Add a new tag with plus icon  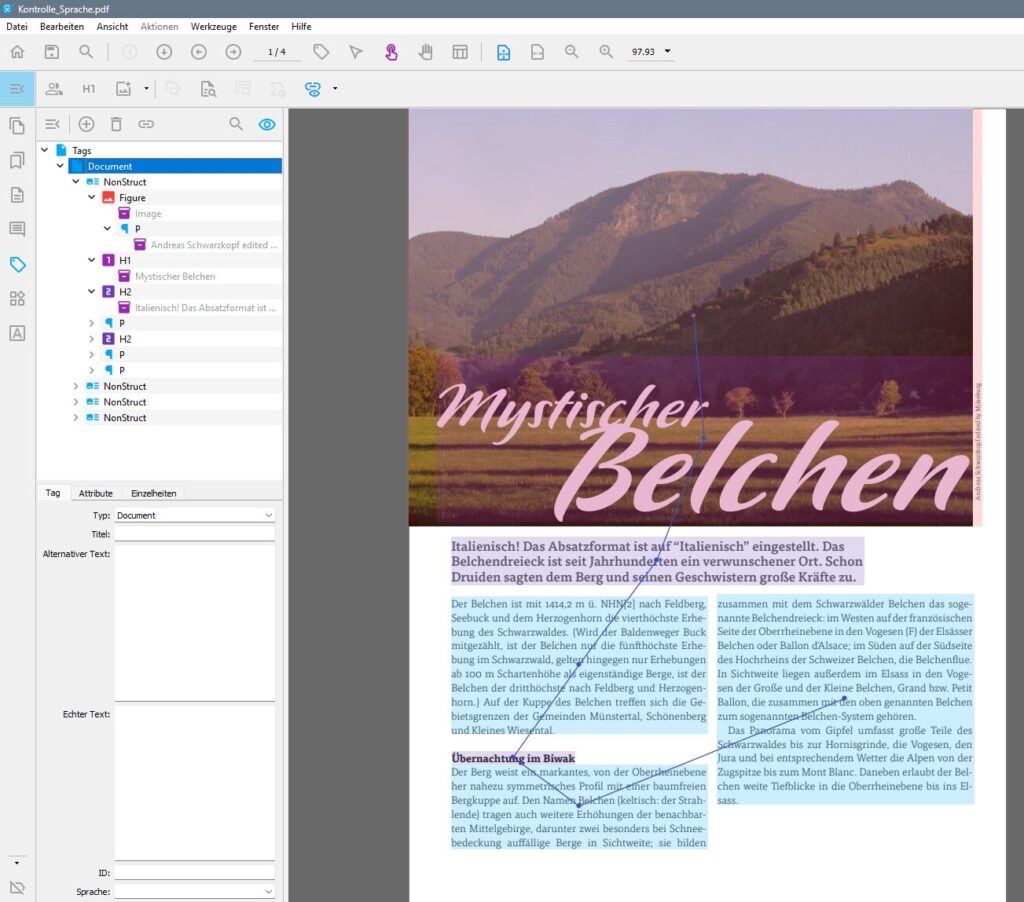pyautogui.click(x=86, y=124)
